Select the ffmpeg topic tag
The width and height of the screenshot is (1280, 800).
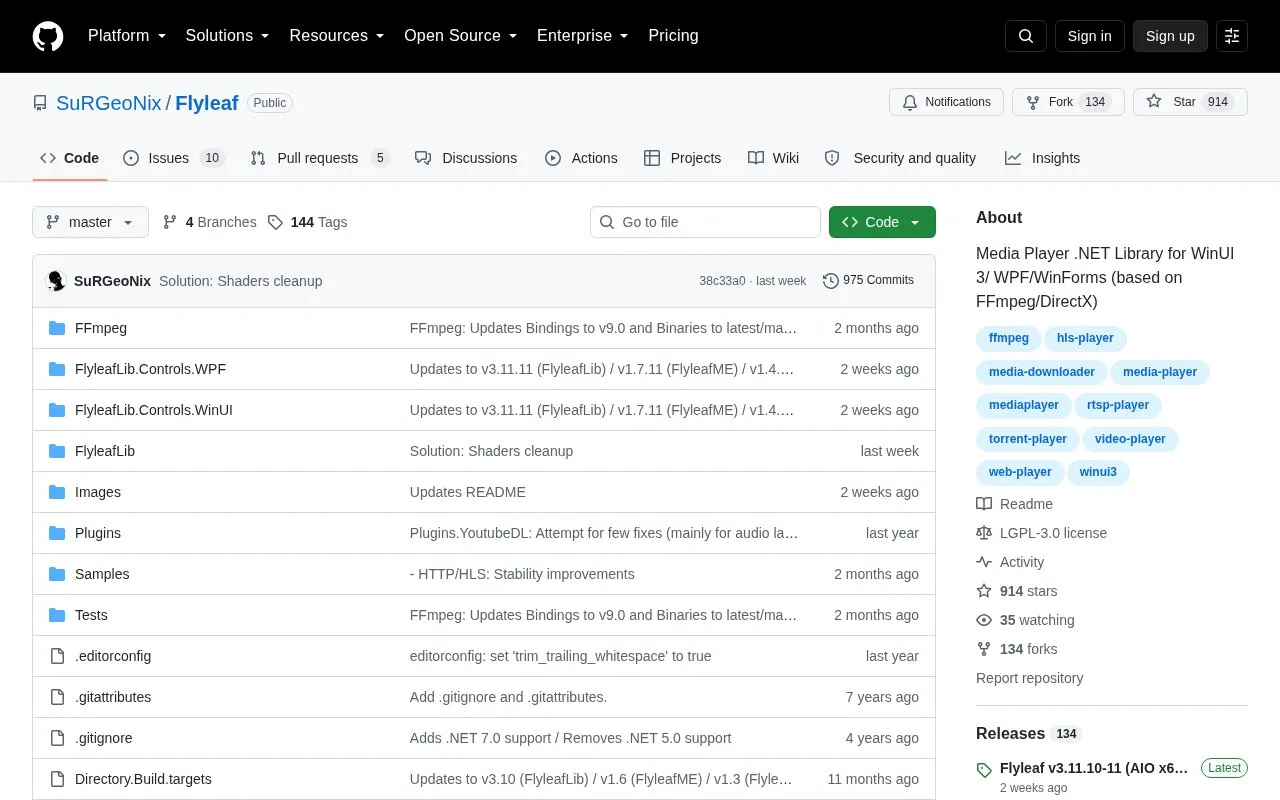1009,338
